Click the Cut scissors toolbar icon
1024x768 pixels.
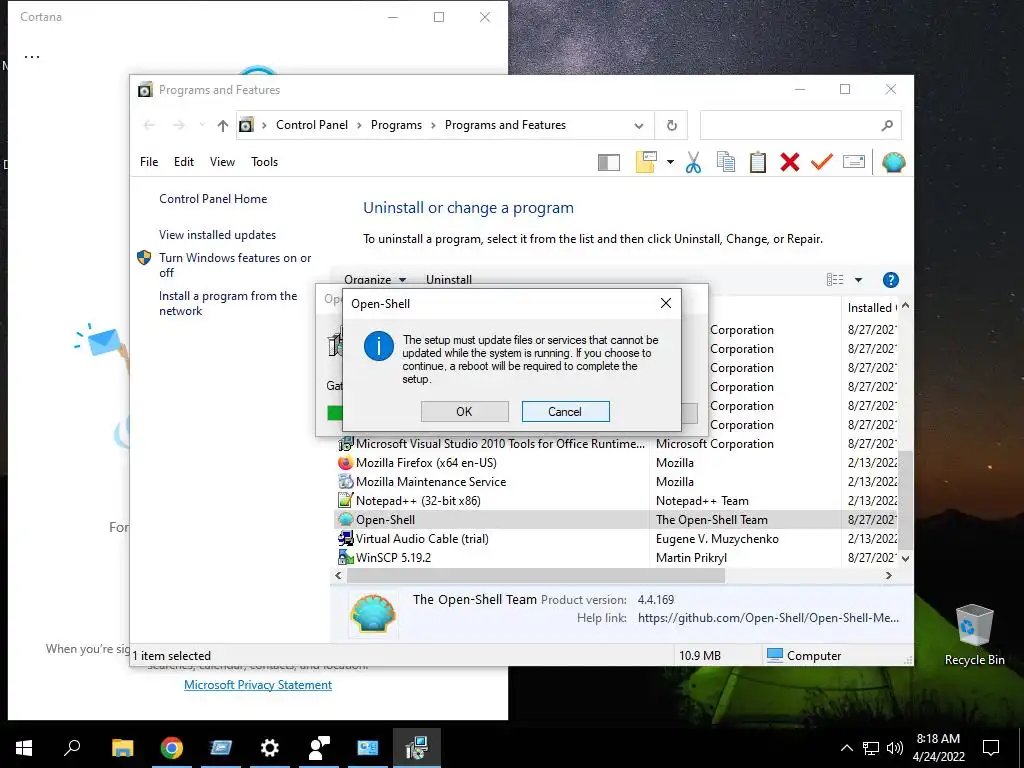coord(694,162)
